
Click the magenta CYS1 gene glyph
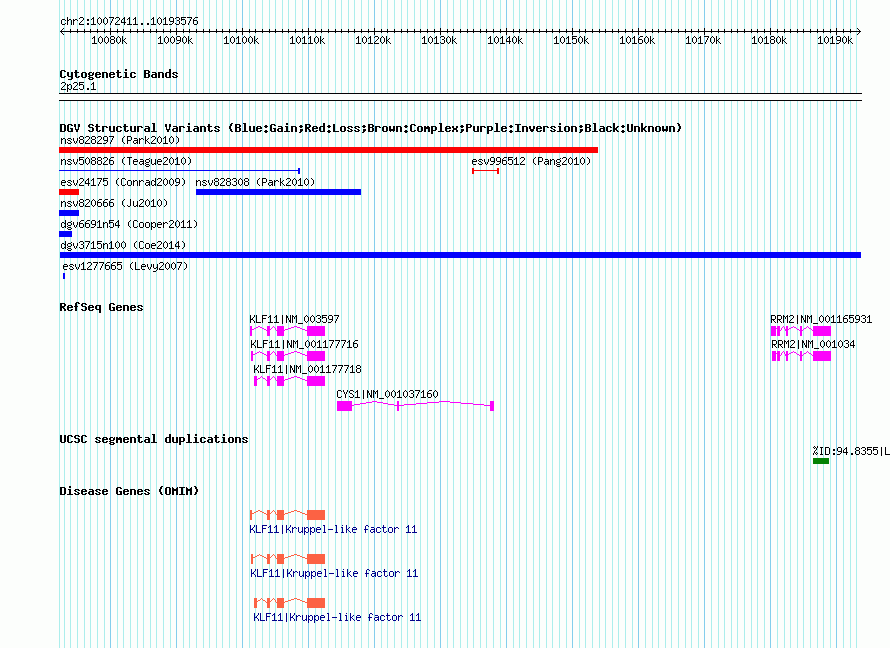point(415,406)
